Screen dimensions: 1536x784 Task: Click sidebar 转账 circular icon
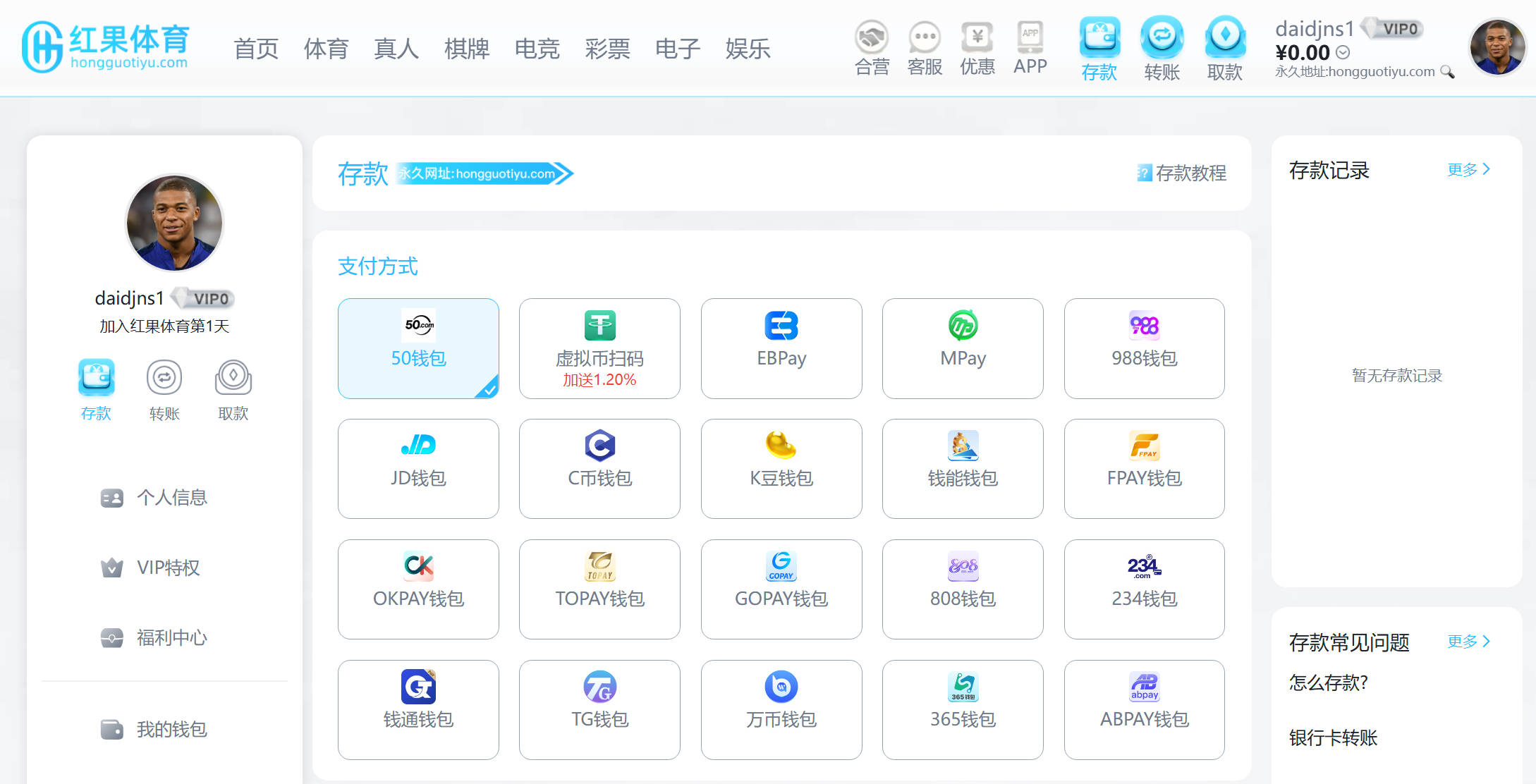164,377
